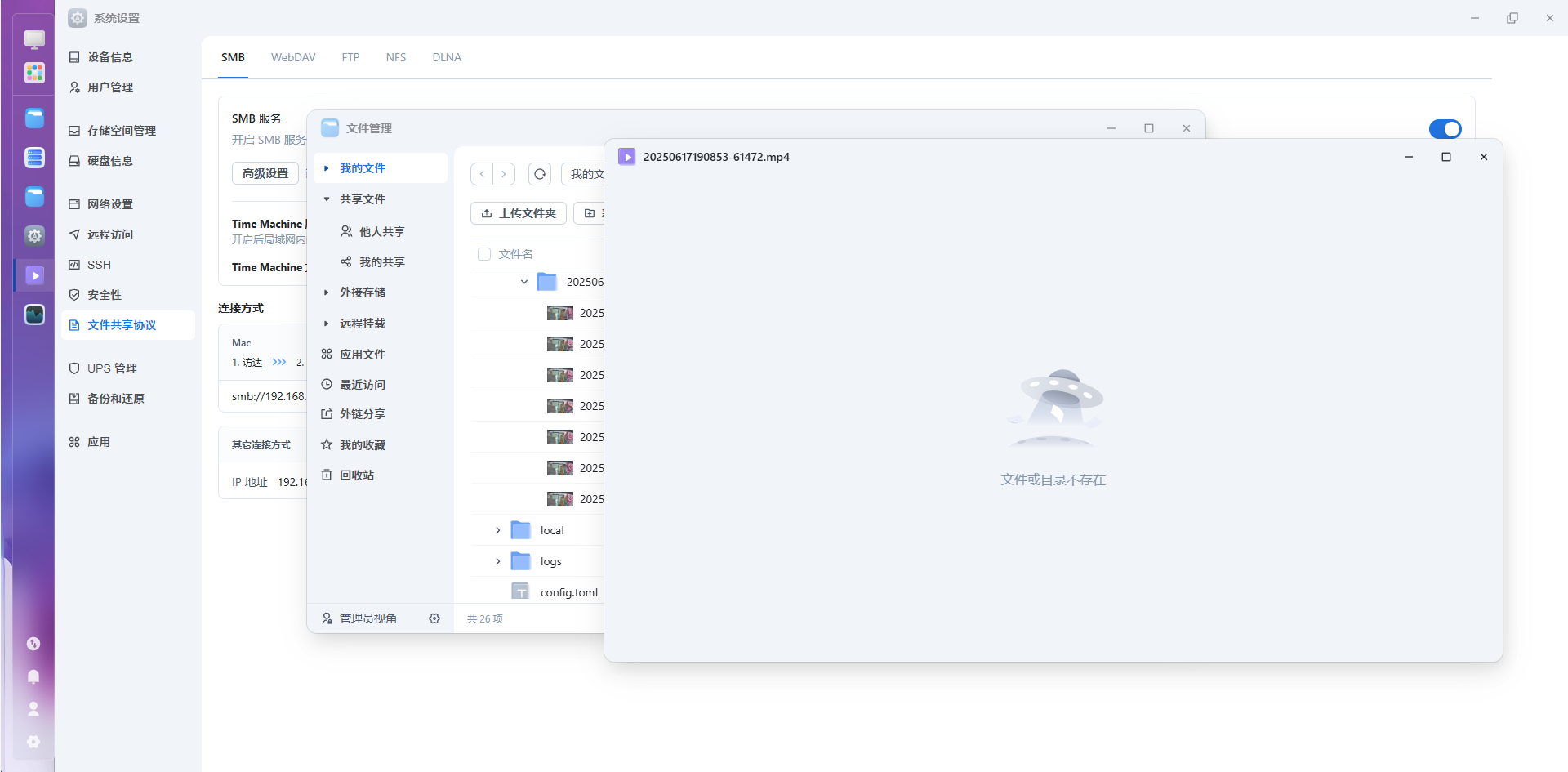Click the UPS 管理 icon in sidebar

pyautogui.click(x=74, y=368)
